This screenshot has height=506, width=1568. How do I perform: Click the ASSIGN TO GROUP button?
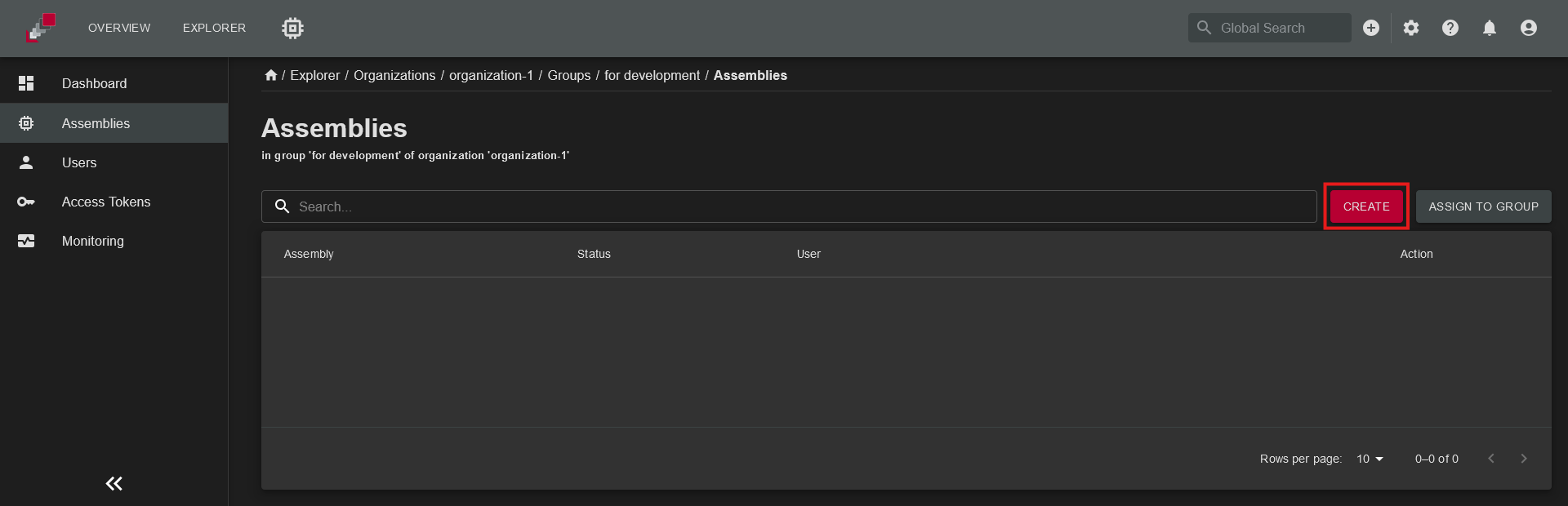(1484, 206)
